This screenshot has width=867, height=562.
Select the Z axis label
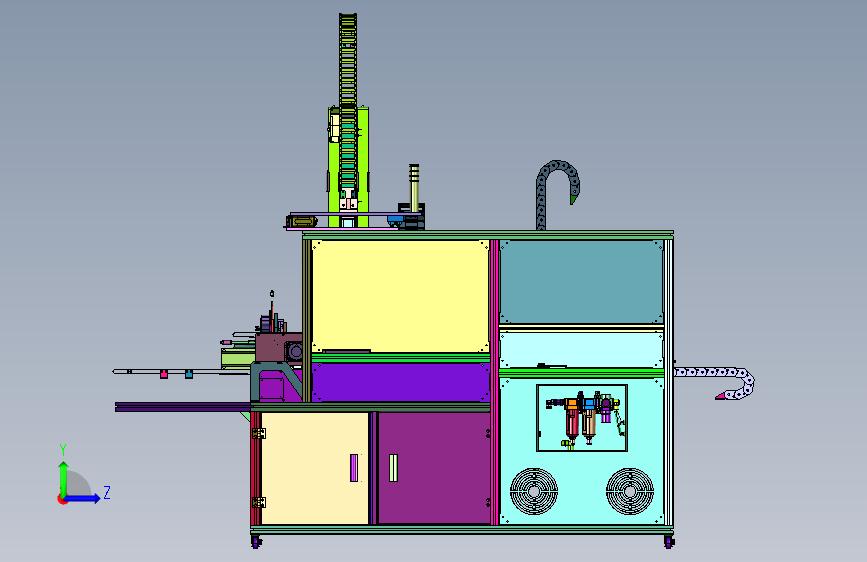tap(107, 492)
